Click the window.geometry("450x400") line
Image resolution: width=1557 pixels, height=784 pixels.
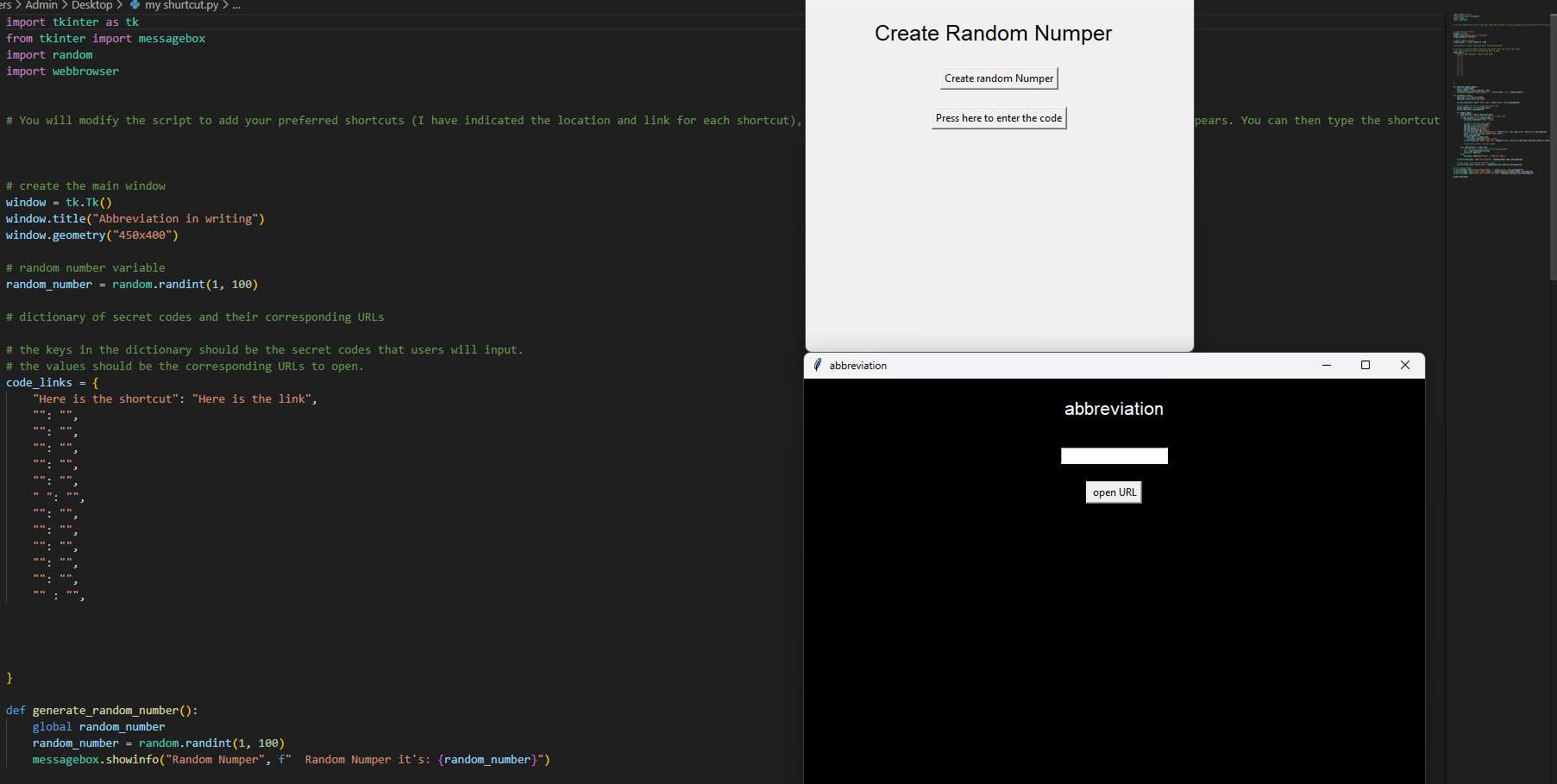[92, 235]
